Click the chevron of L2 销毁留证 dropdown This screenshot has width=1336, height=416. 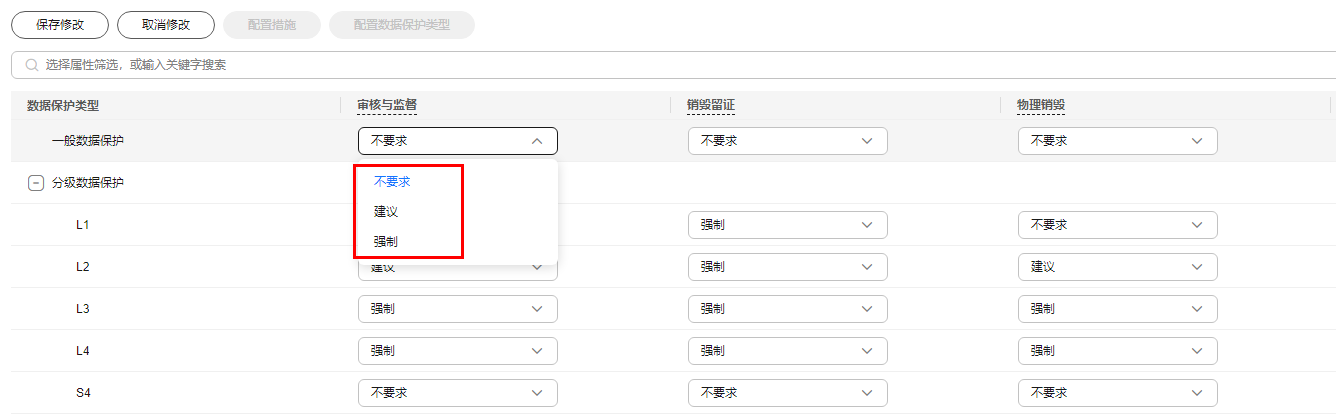click(867, 267)
